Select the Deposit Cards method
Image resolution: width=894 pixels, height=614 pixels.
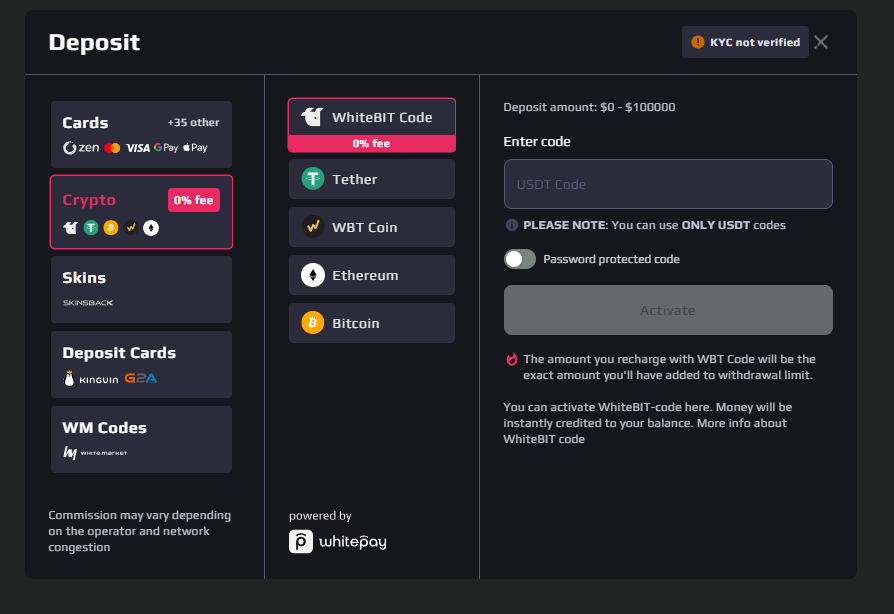pyautogui.click(x=141, y=364)
